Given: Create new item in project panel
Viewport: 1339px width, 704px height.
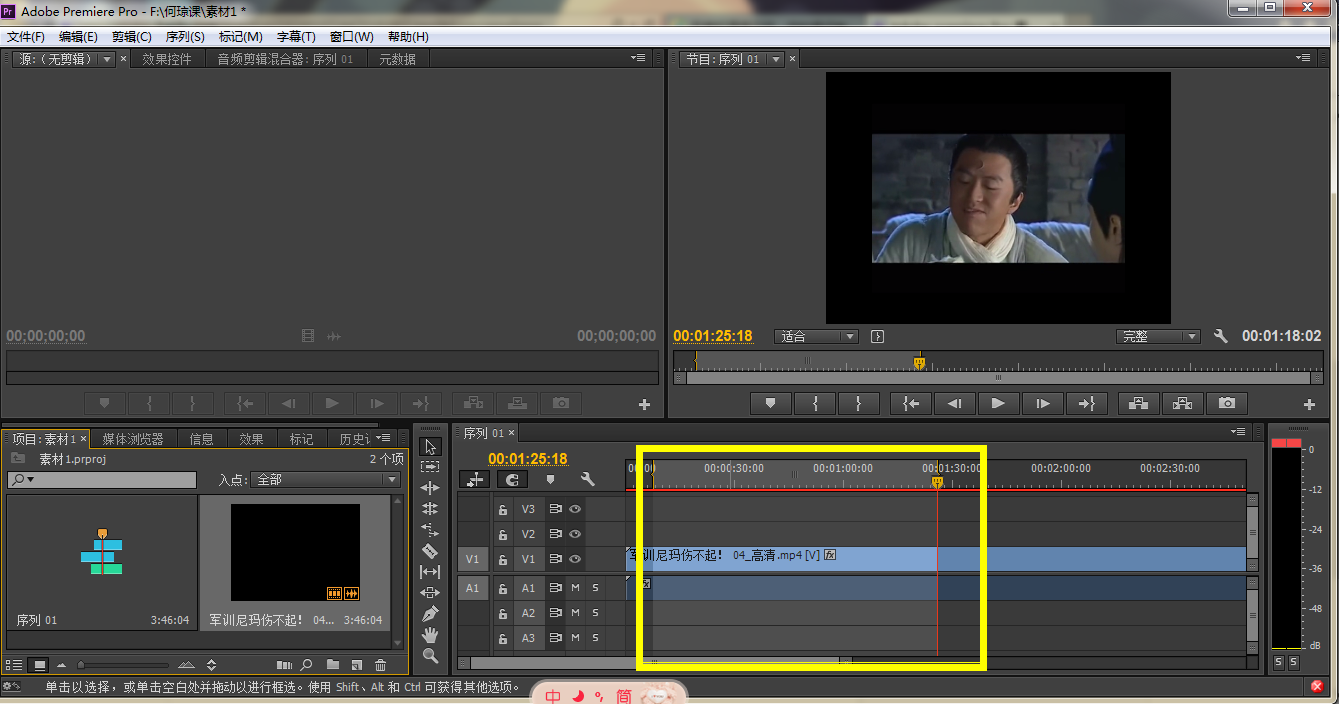Looking at the screenshot, I should click(x=357, y=665).
